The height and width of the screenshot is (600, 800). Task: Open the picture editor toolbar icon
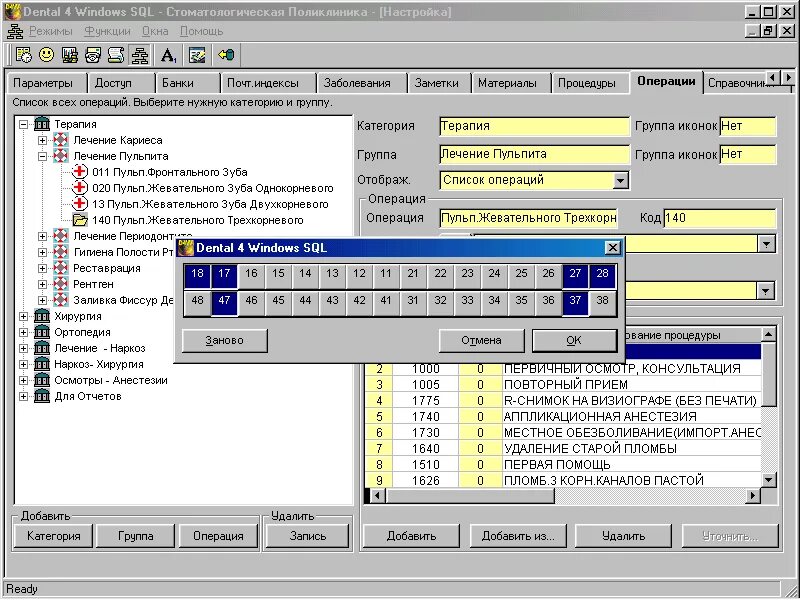(x=197, y=55)
